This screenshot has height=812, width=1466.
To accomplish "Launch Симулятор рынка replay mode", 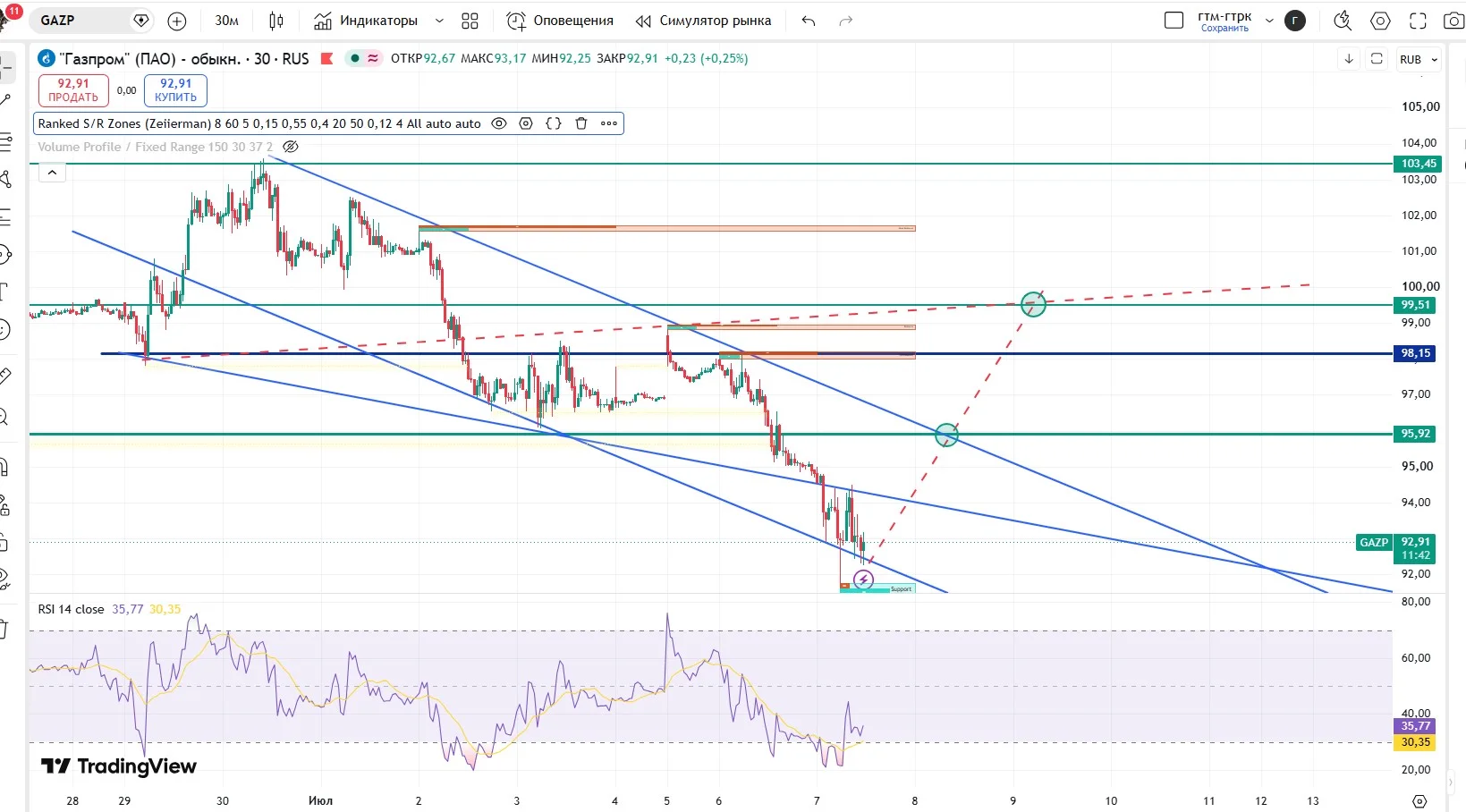I will [703, 21].
